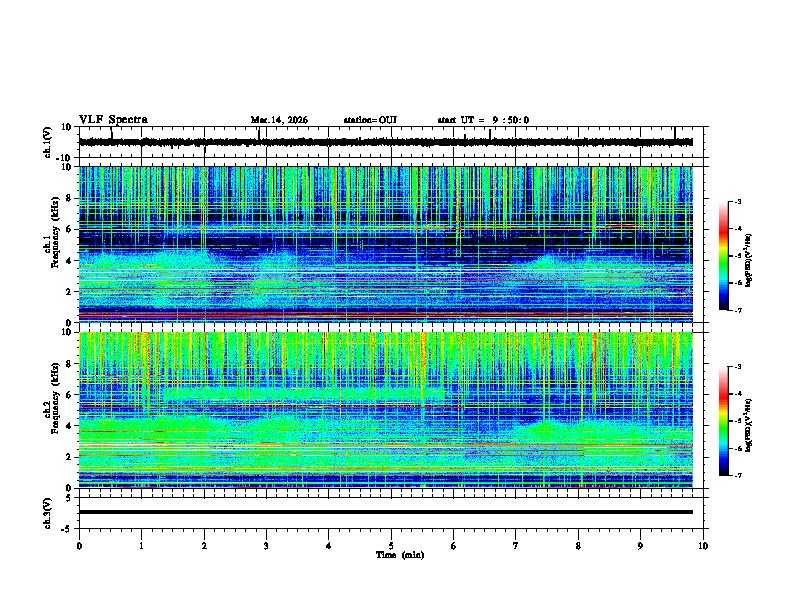Click ch.1 spectrogram frequency tick "4"
Viewport: 792px width, 612px height.
(x=70, y=261)
